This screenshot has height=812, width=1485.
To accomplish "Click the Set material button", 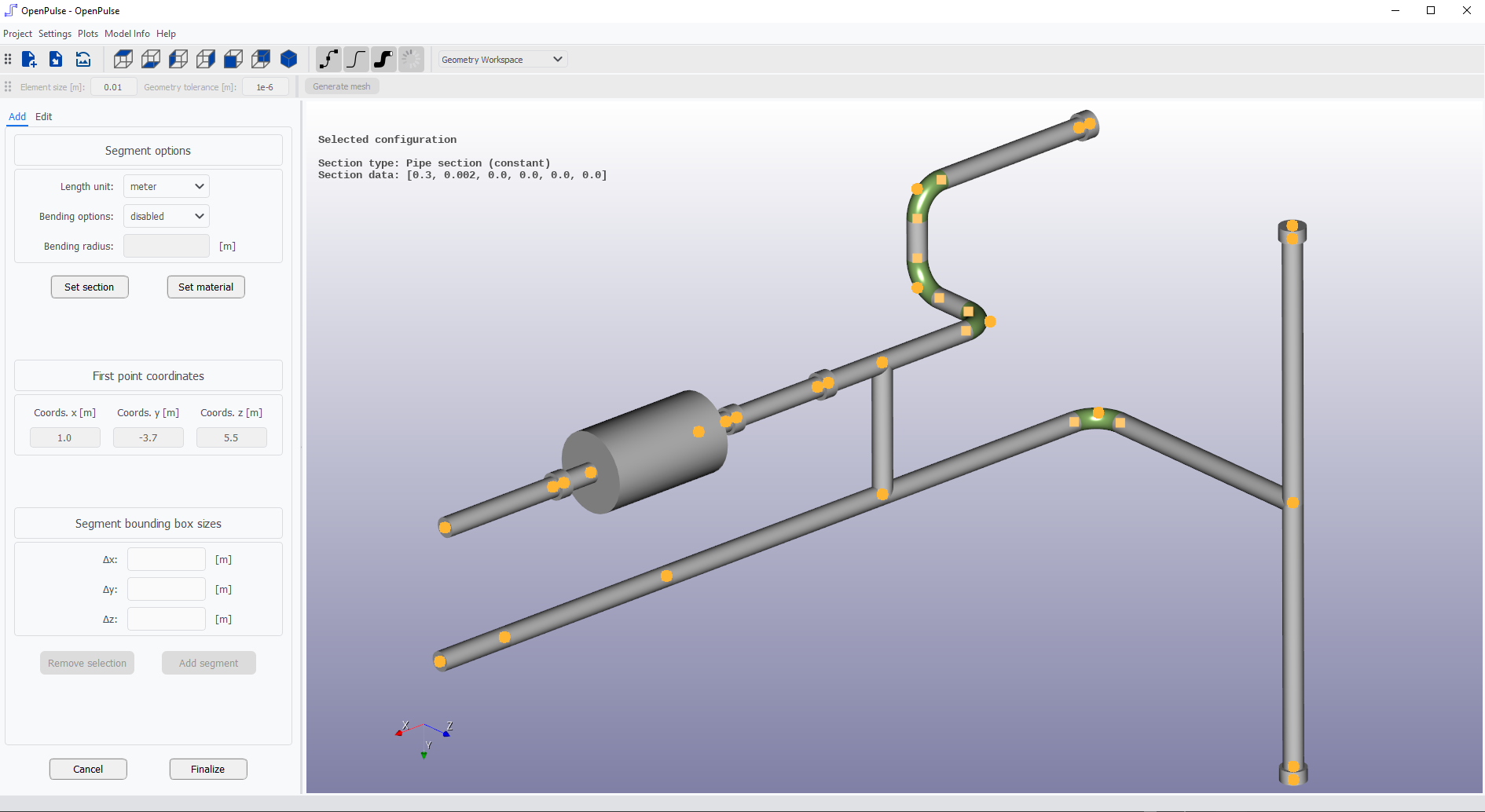I will click(205, 287).
